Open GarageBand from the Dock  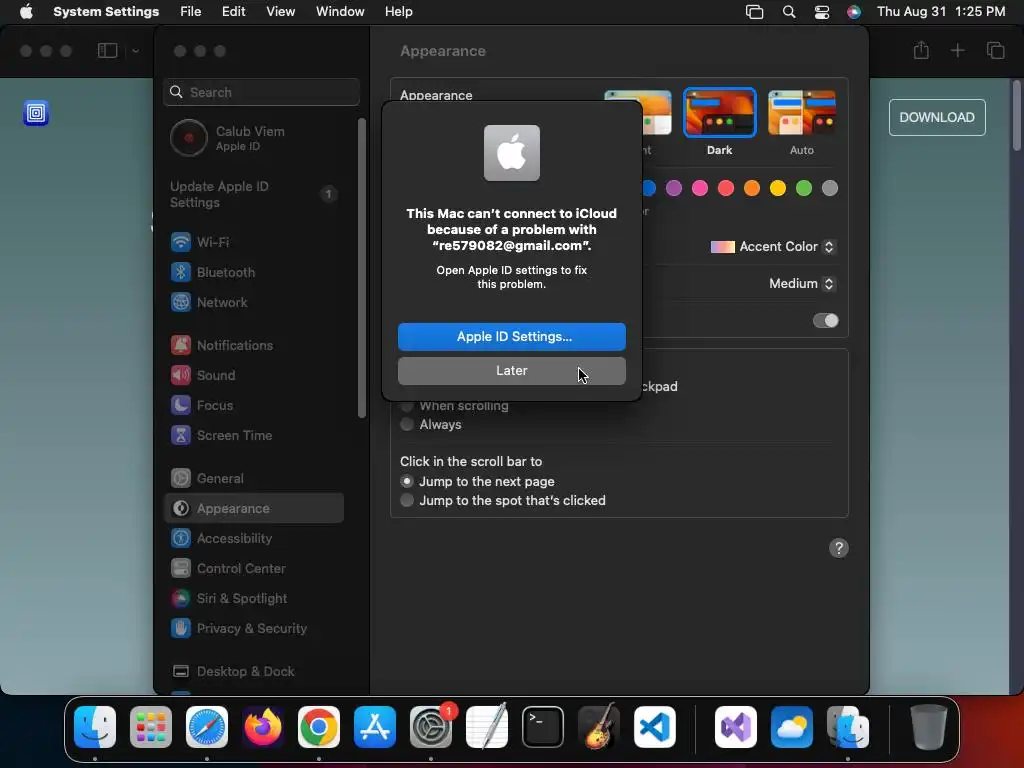coord(598,726)
